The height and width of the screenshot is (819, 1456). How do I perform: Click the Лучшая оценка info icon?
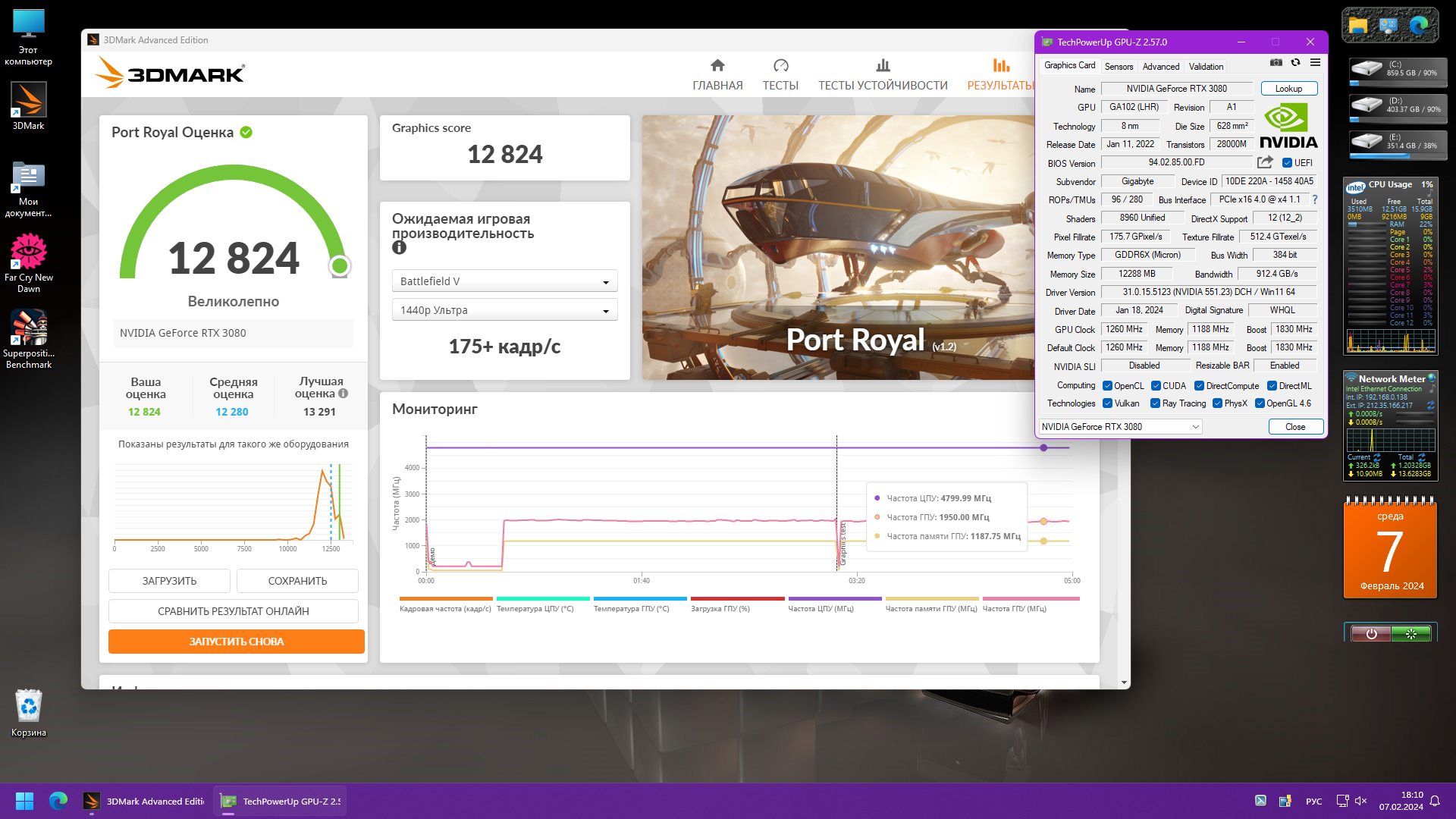click(x=344, y=394)
